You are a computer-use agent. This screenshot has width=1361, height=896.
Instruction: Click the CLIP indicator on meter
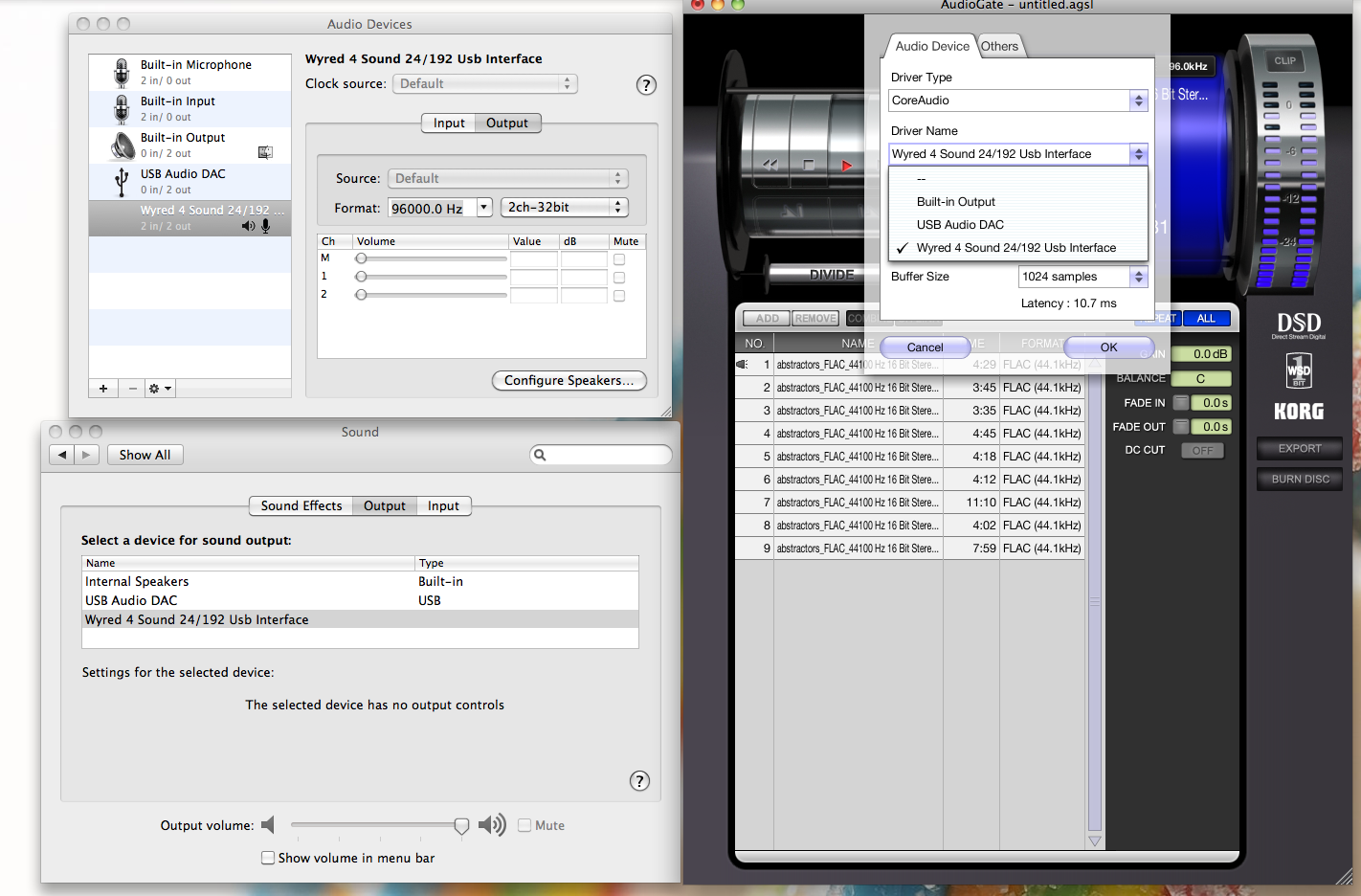coord(1284,60)
